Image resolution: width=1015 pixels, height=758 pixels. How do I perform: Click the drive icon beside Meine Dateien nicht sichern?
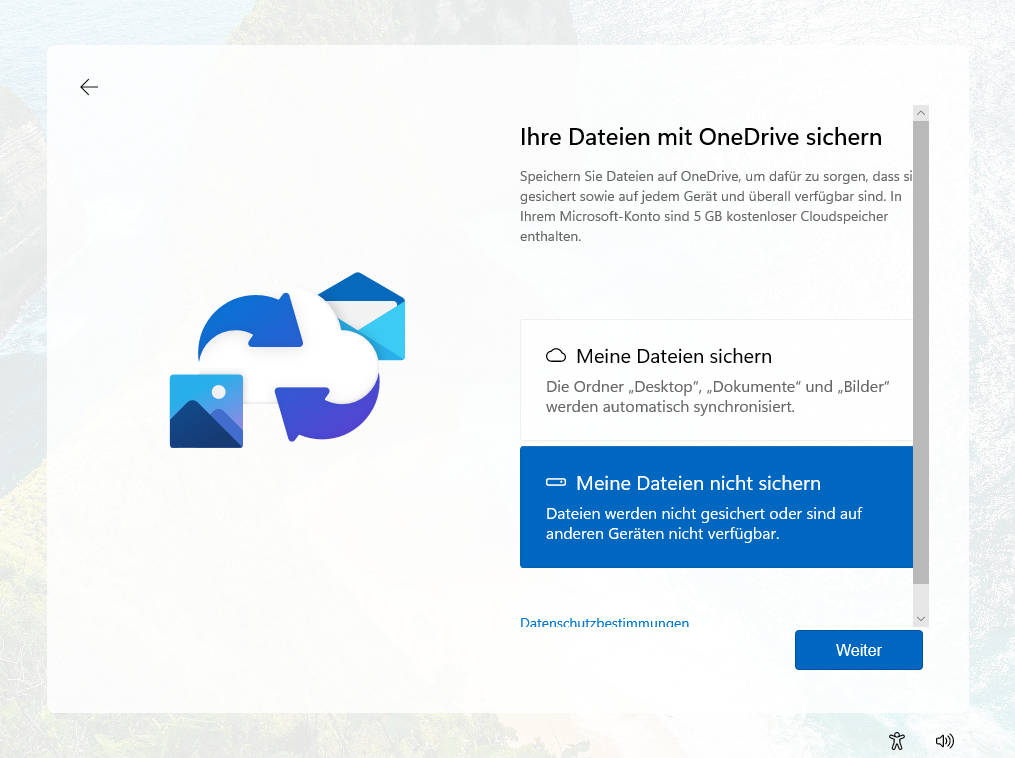click(556, 483)
